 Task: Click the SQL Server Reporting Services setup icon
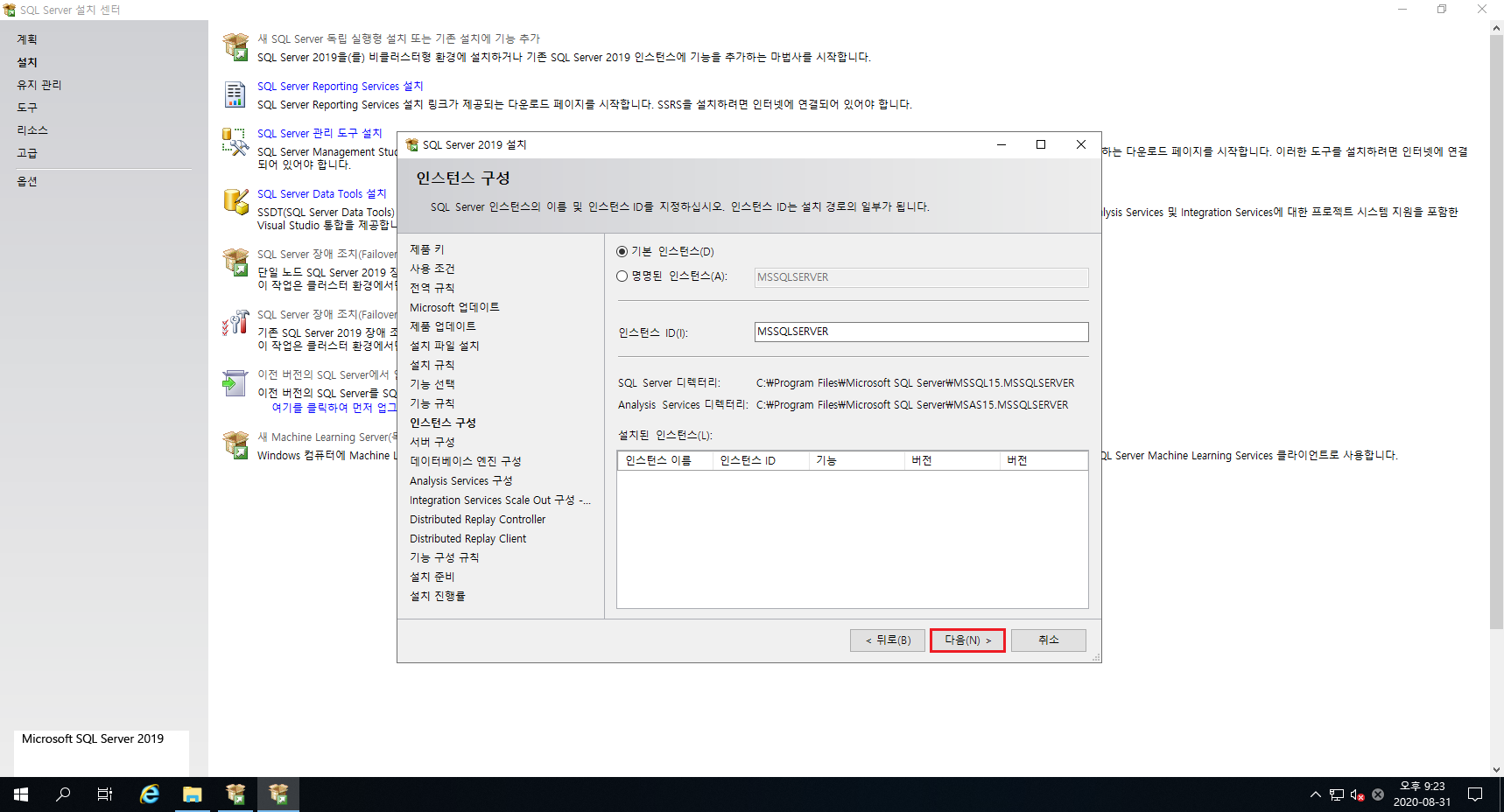click(x=235, y=94)
